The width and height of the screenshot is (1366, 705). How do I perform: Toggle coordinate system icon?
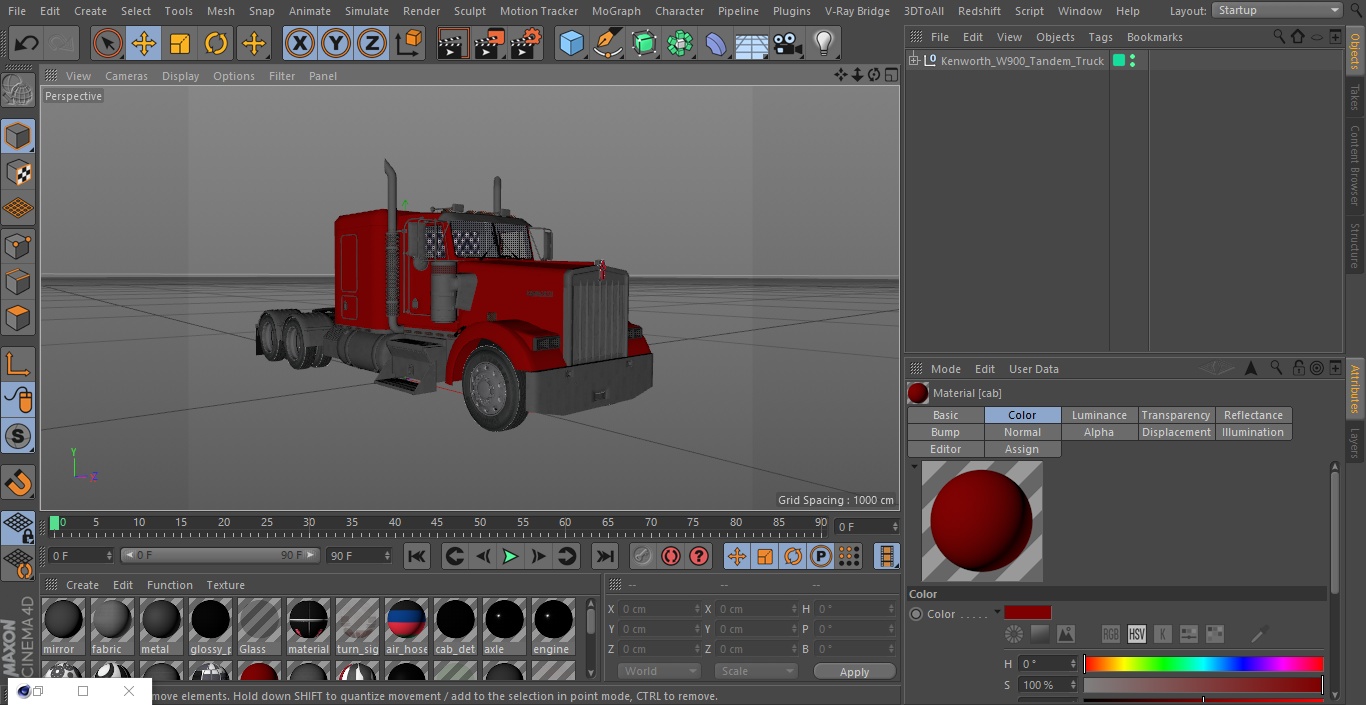click(x=409, y=43)
